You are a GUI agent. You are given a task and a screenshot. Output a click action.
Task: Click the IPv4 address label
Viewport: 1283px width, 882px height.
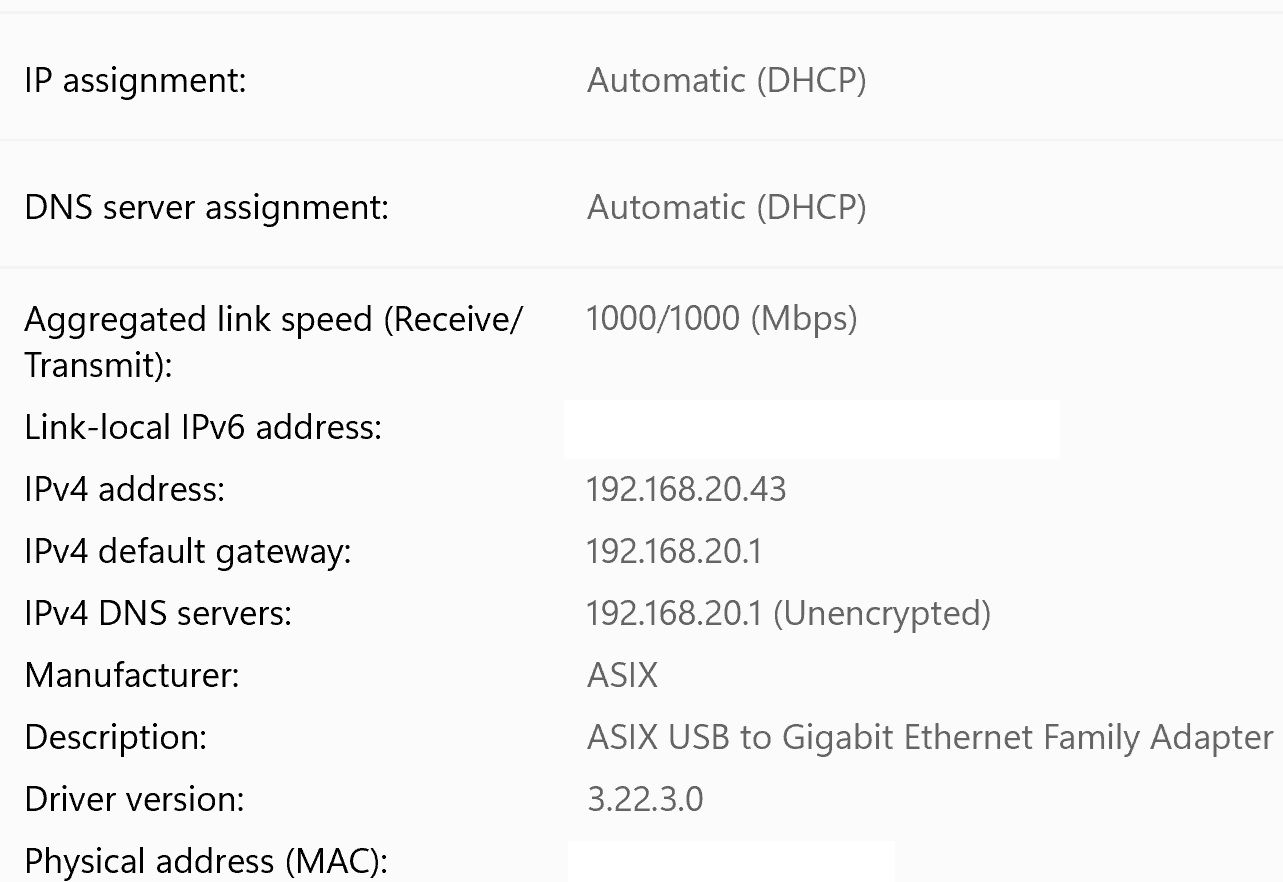(124, 490)
